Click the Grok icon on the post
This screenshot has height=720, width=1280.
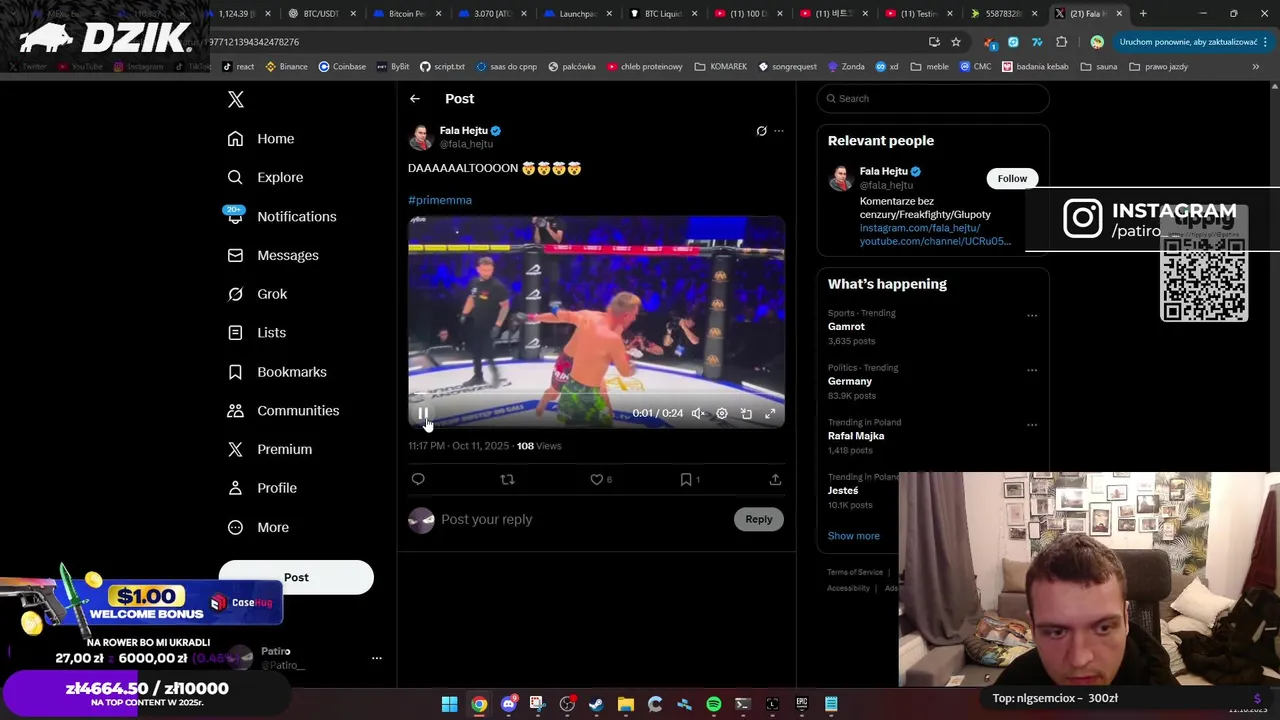pos(761,131)
